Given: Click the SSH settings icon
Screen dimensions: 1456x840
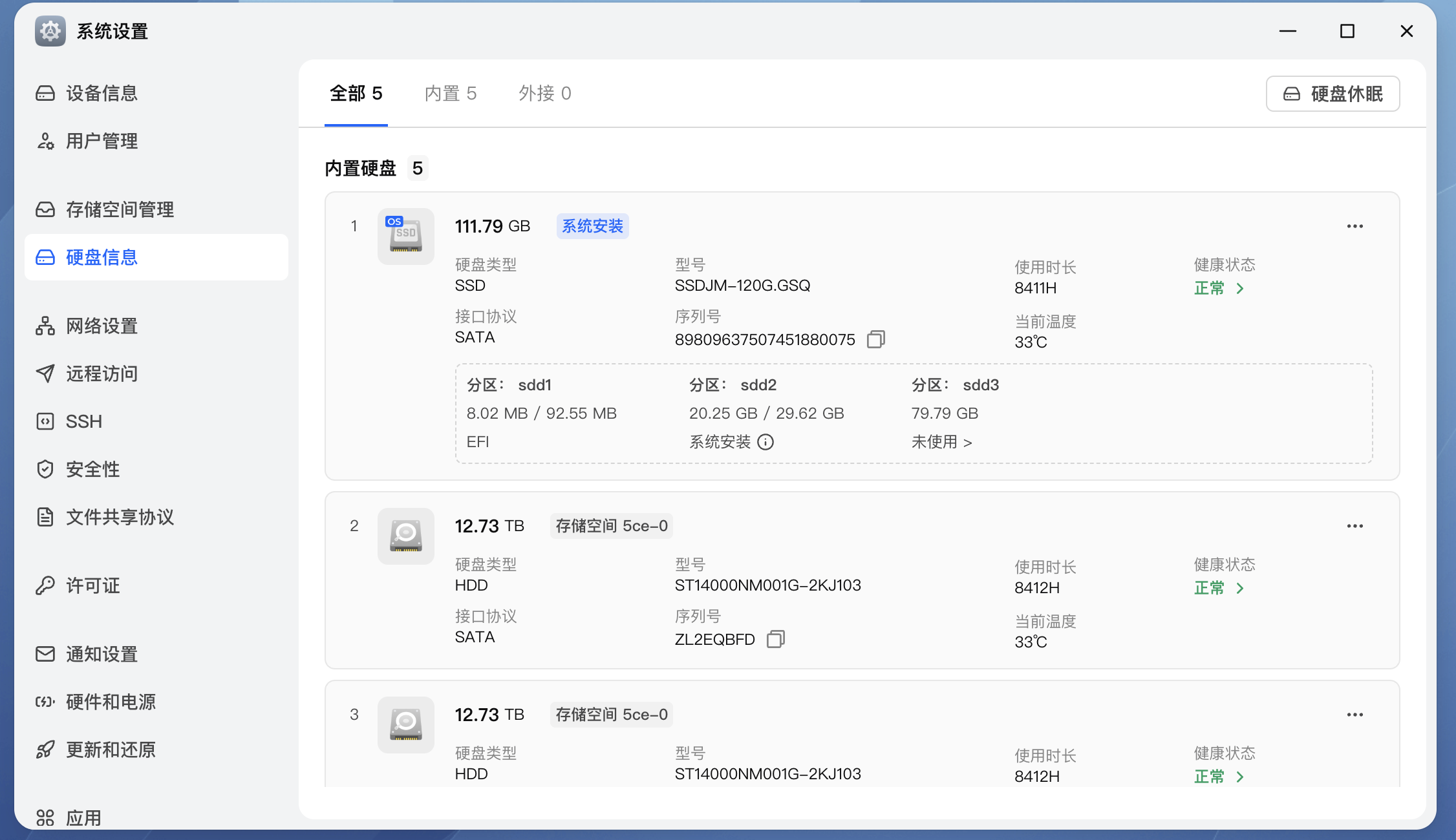Looking at the screenshot, I should pyautogui.click(x=45, y=421).
